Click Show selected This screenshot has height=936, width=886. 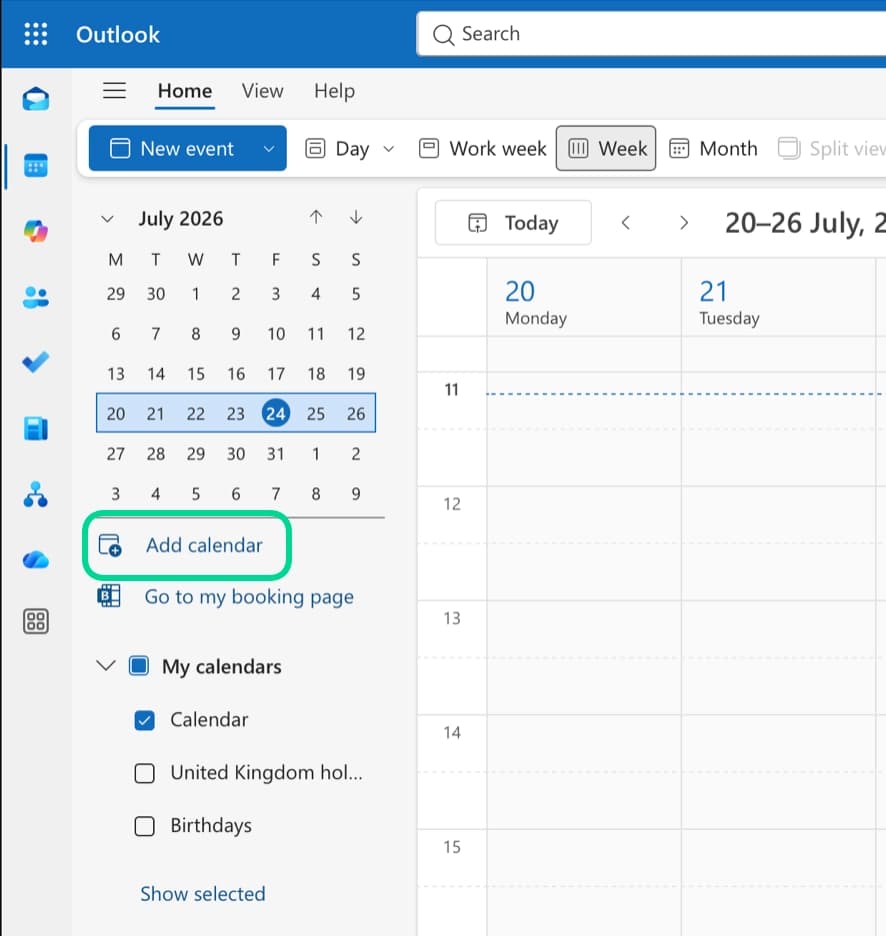pyautogui.click(x=203, y=894)
